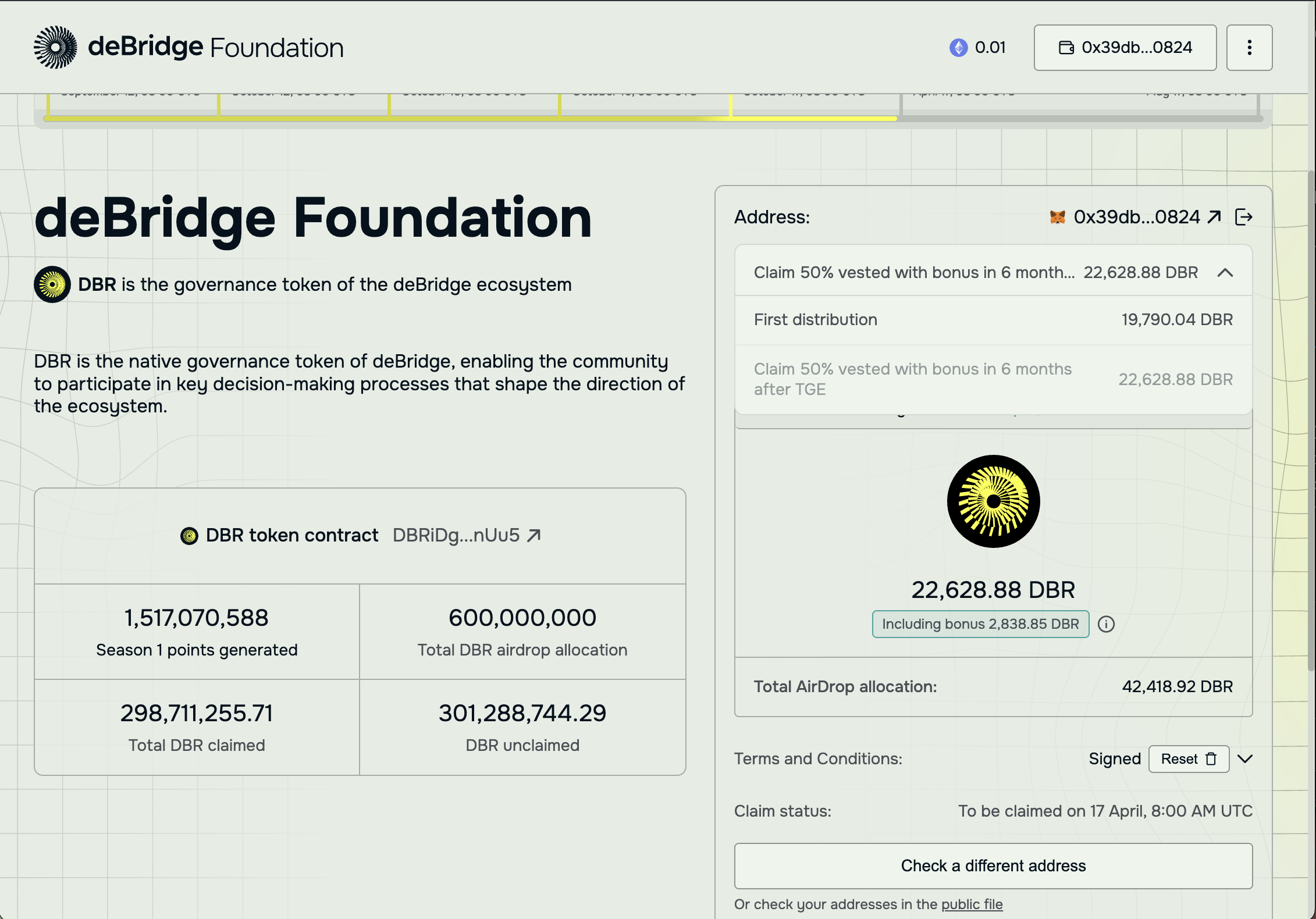Click 42,418.92 DBR total allocation value
This screenshot has height=919, width=1316.
1177,686
